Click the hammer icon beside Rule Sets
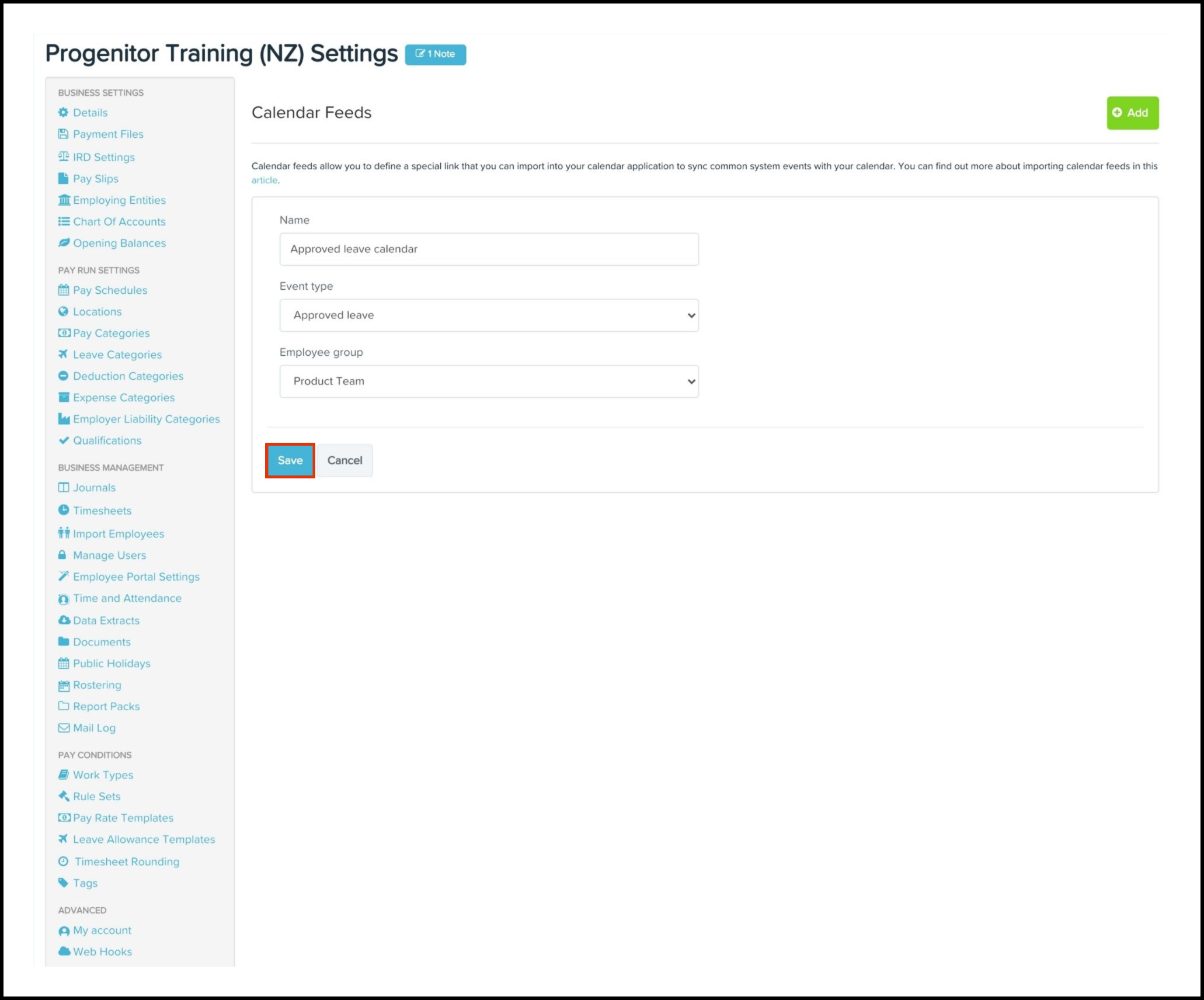Viewport: 1204px width, 1000px height. 63,796
